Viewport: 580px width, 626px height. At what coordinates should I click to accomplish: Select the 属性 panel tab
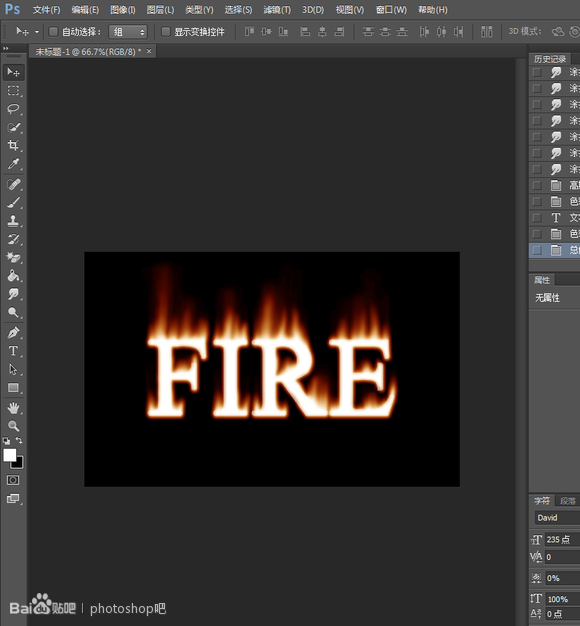[542, 280]
